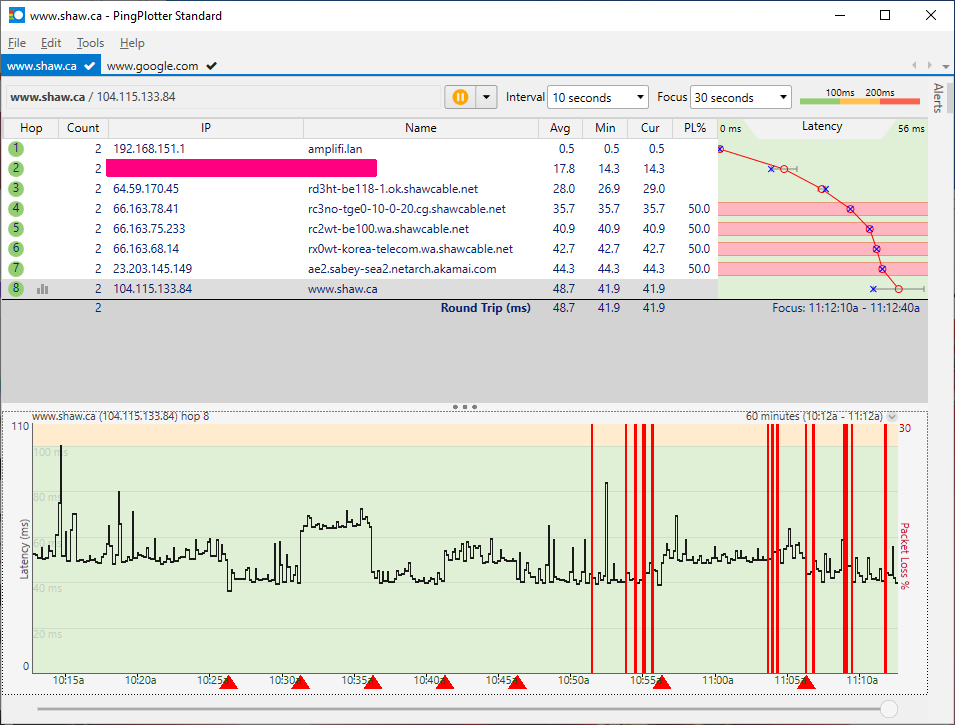Click the red alert marker near 10:55a
Viewport: 955px width, 725px height.
tap(661, 682)
